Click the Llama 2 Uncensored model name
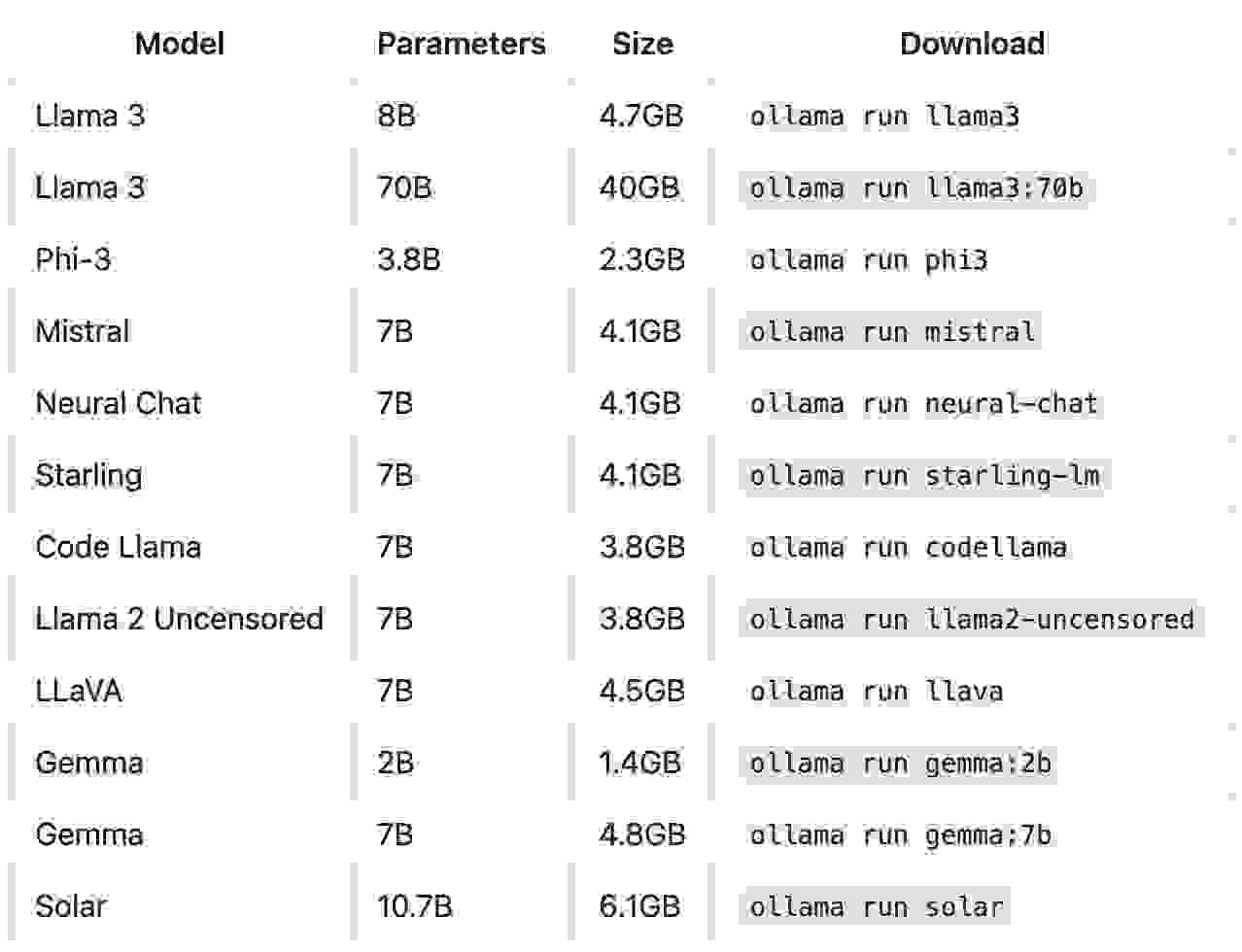Viewport: 1242px width, 952px height. pos(179,619)
